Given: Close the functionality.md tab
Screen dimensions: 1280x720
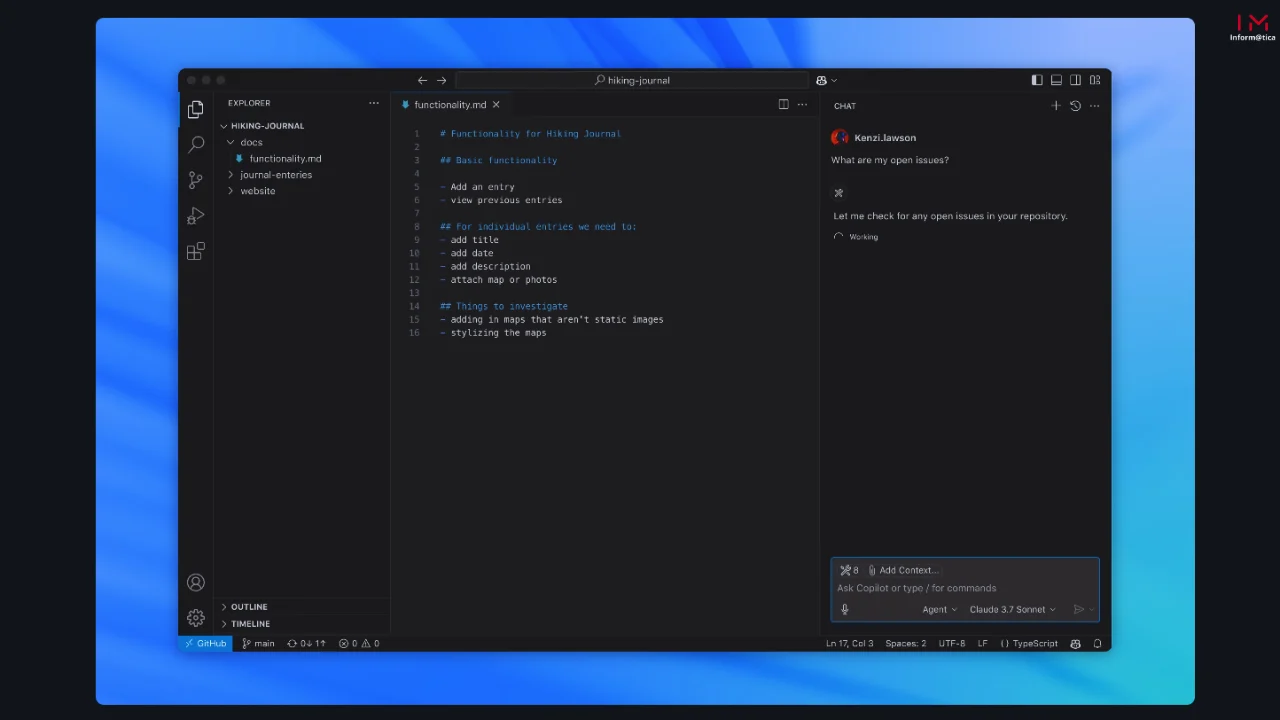Looking at the screenshot, I should tap(496, 104).
